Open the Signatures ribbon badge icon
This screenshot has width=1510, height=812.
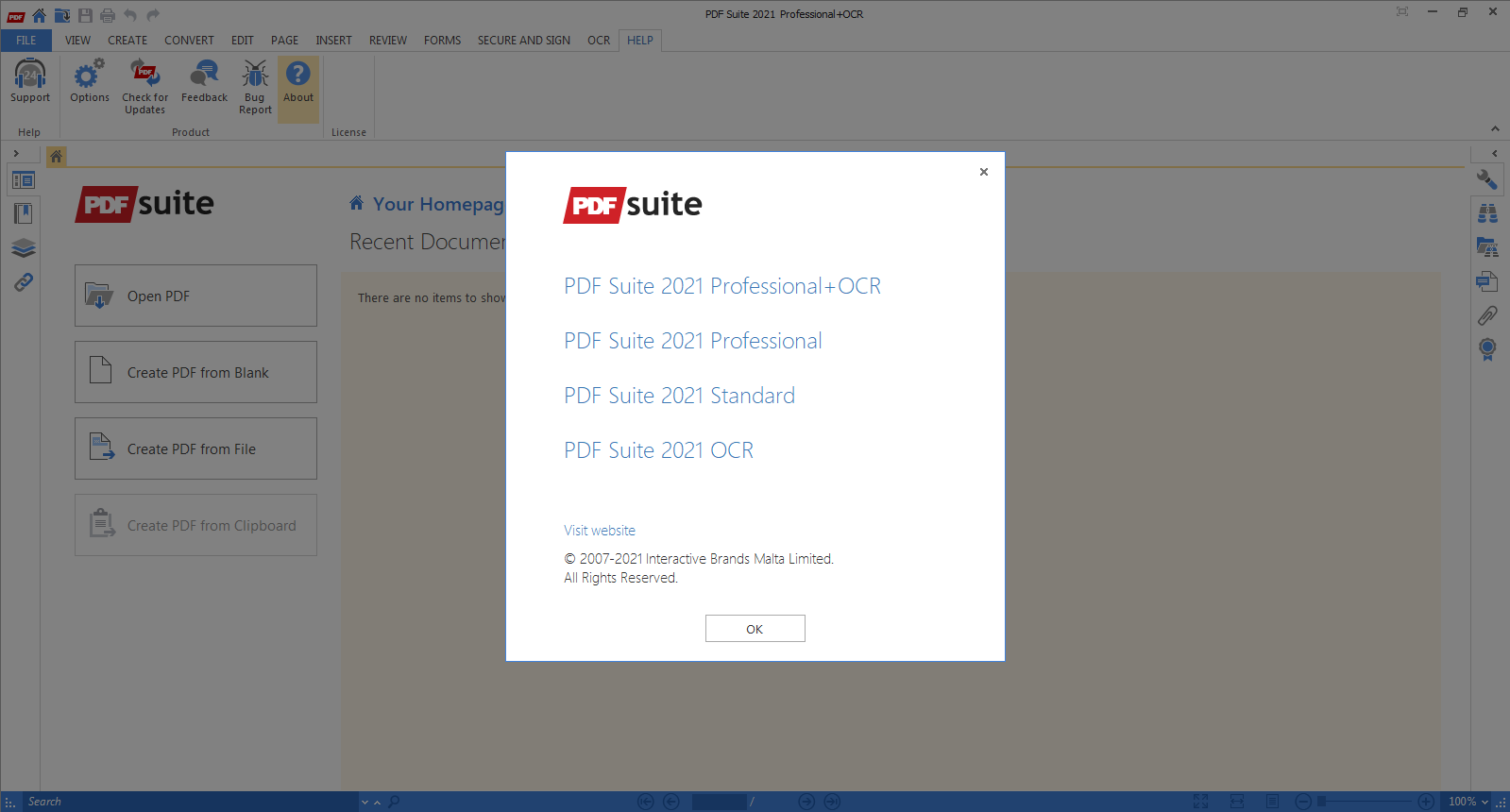point(1487,349)
